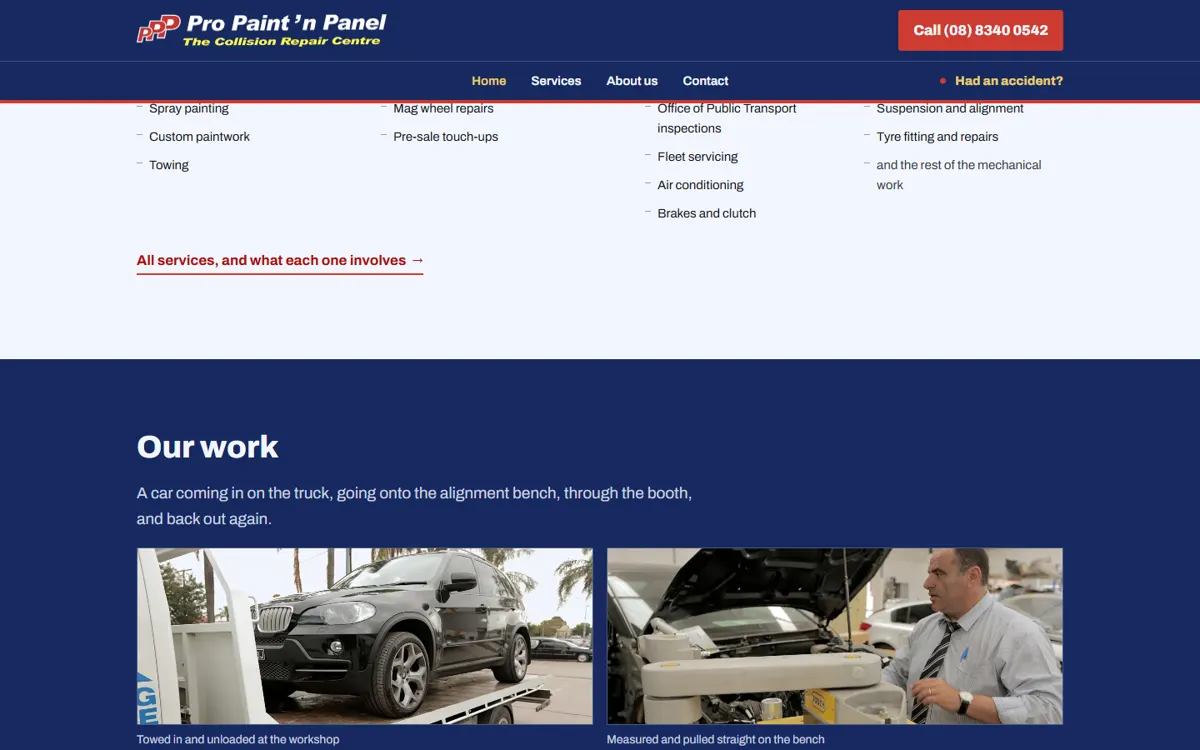Select 'Brakes and clutch' list item
This screenshot has height=750, width=1200.
pyautogui.click(x=707, y=213)
